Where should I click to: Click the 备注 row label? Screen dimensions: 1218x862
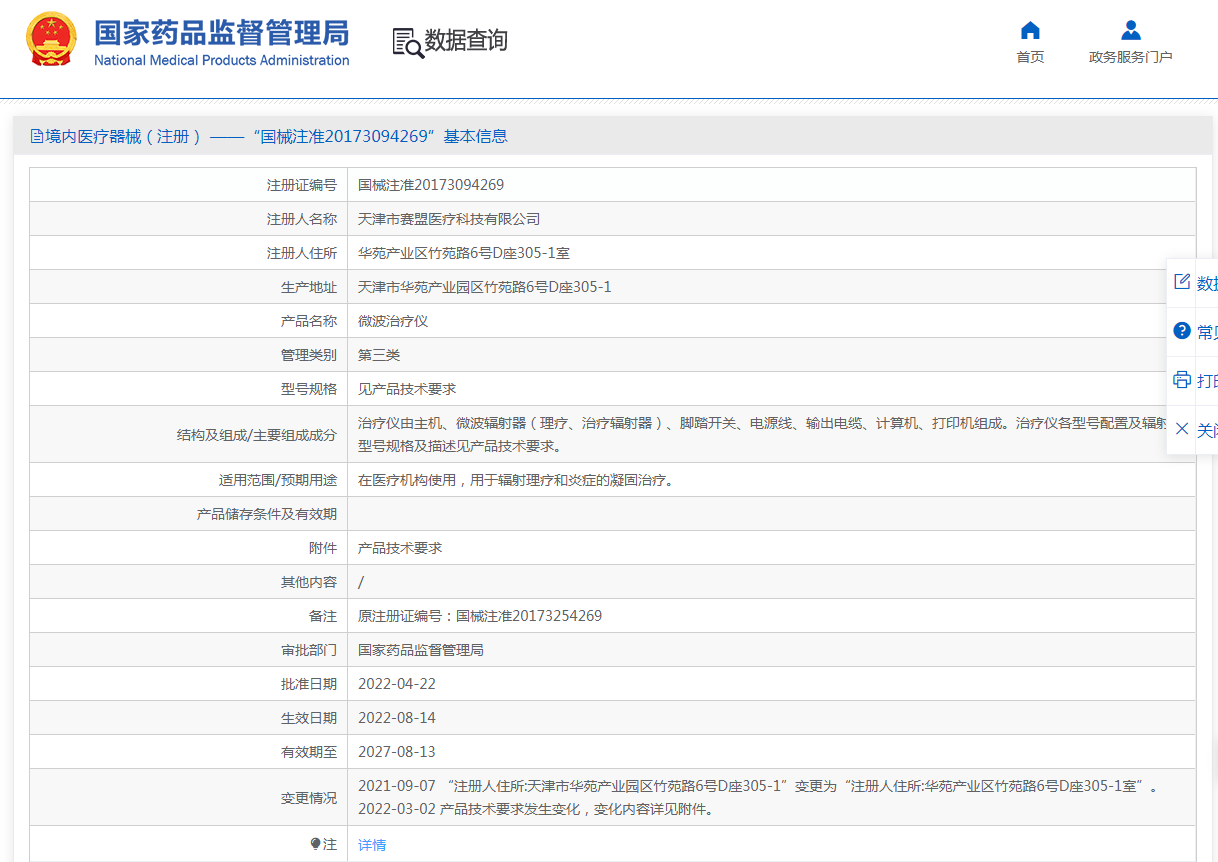pyautogui.click(x=323, y=616)
